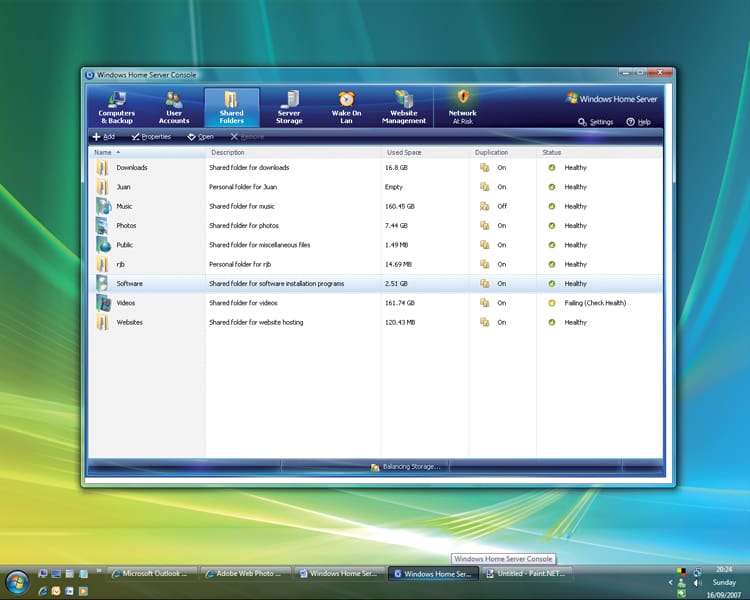The image size is (750, 600).
Task: Click "Personal folder for Juan" description
Action: [x=243, y=187]
